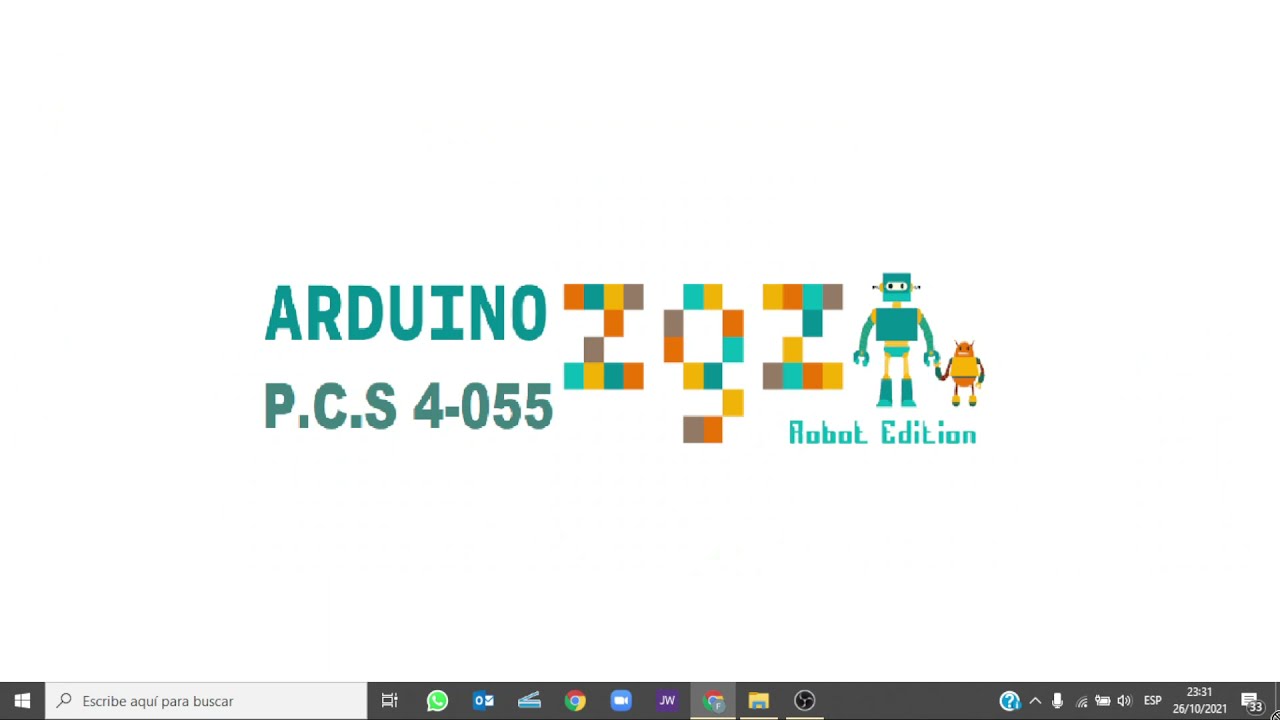Click the microphone tray icon
The height and width of the screenshot is (720, 1280).
tap(1057, 701)
